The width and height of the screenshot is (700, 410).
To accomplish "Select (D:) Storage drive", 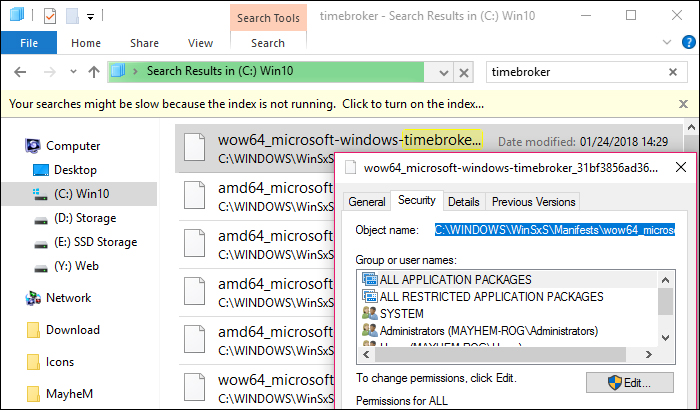I will point(85,218).
